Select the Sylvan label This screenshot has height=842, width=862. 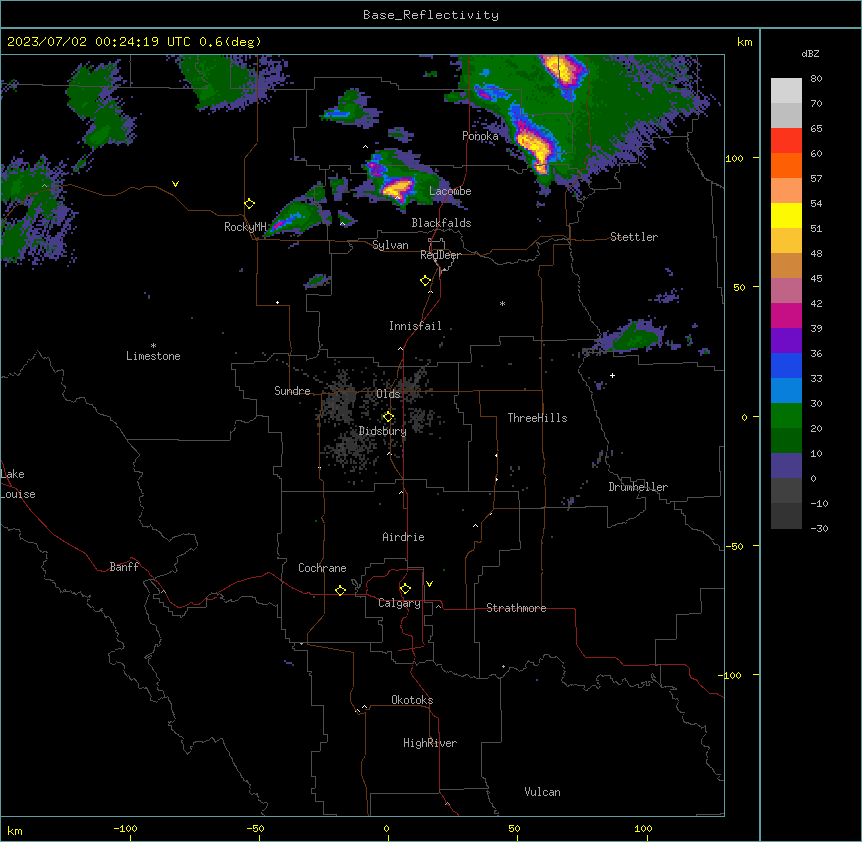tap(390, 245)
